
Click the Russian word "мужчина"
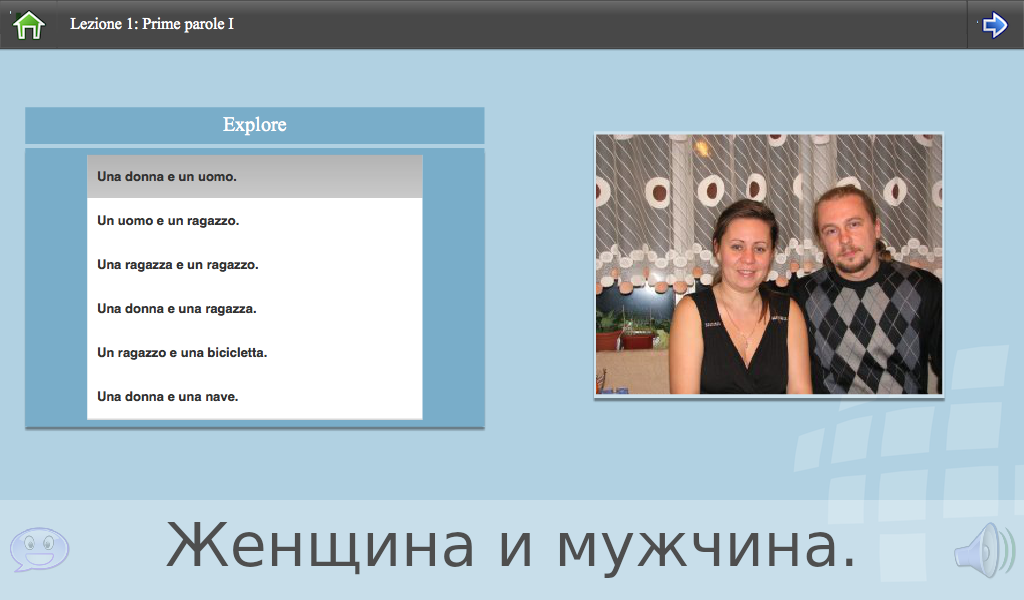coord(706,548)
